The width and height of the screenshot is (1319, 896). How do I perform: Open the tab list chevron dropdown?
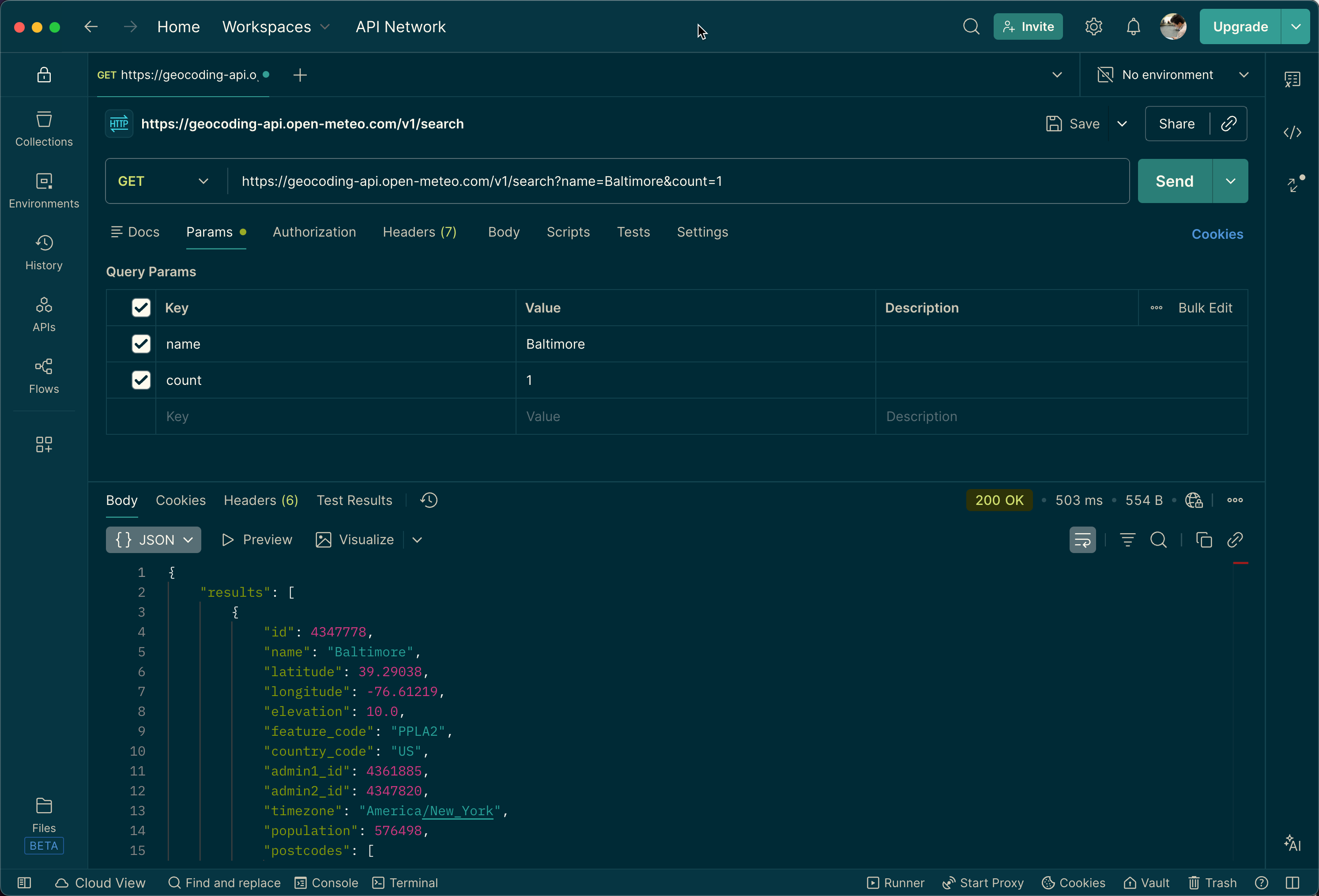pos(1057,75)
